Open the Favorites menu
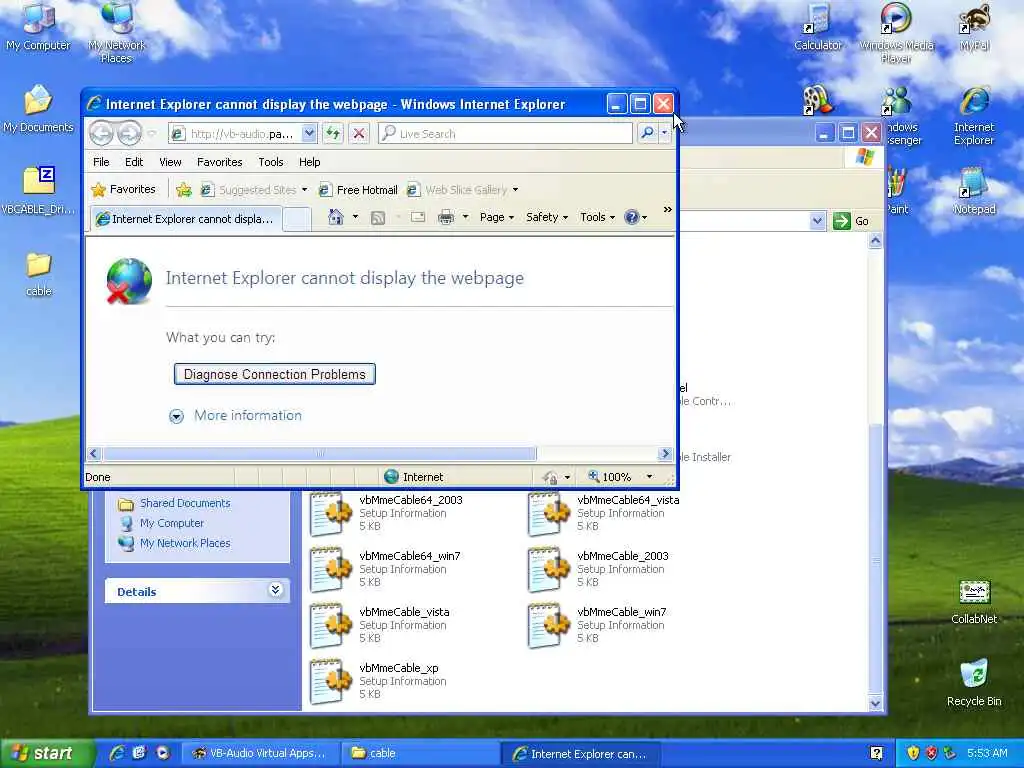The height and width of the screenshot is (768, 1024). (219, 162)
